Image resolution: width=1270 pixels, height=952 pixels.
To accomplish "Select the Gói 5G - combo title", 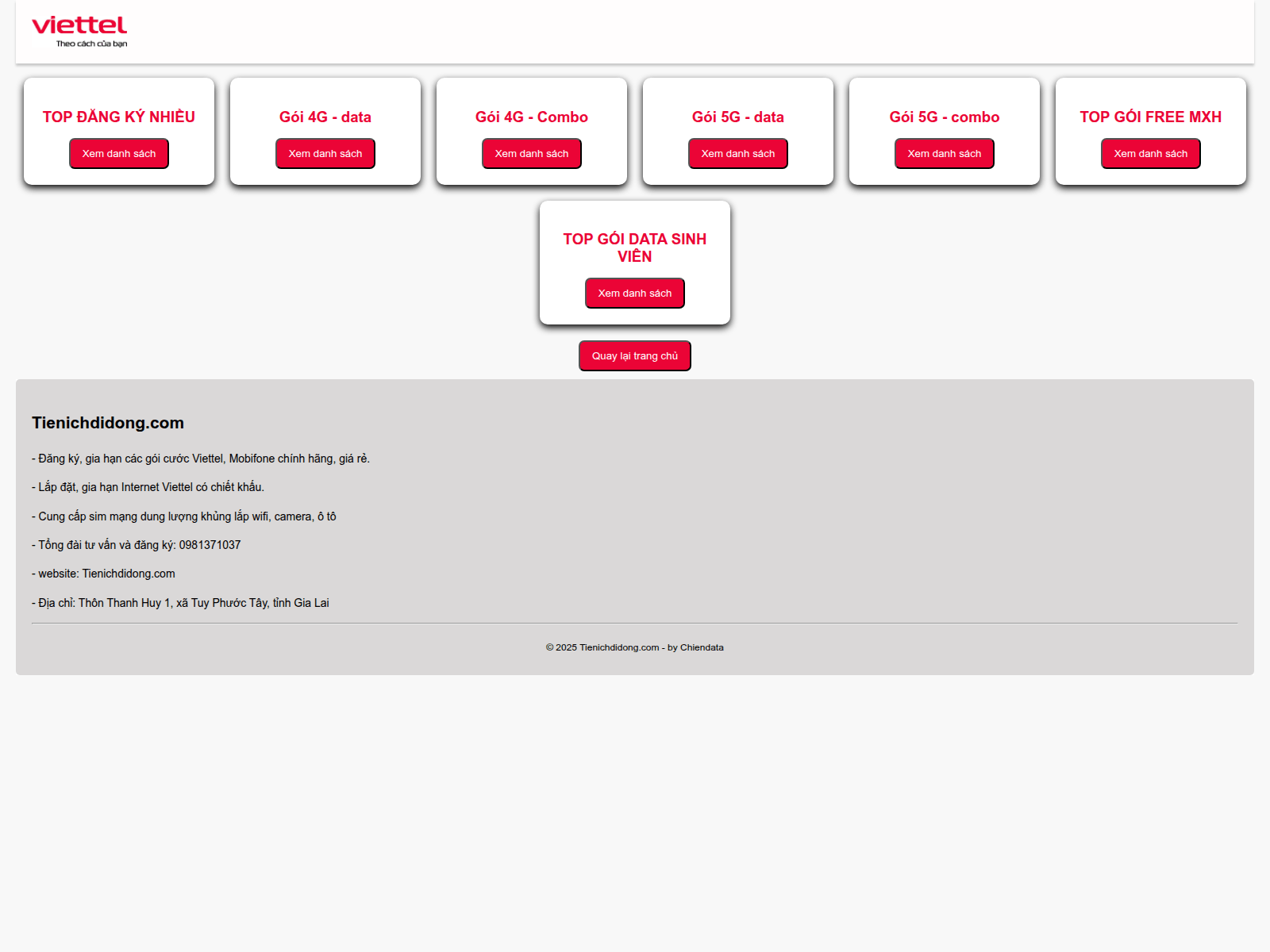I will 945,117.
